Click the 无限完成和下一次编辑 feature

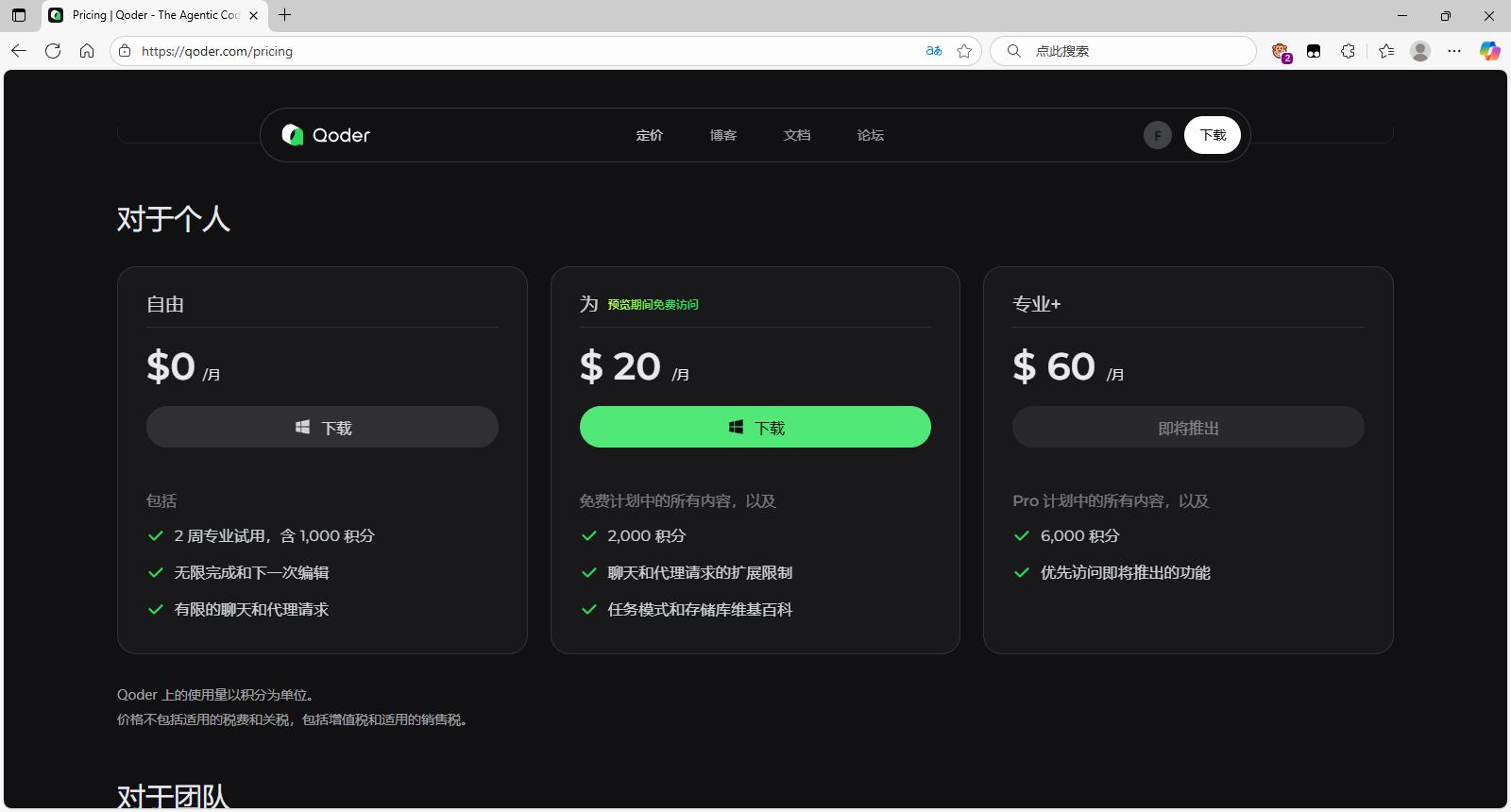251,572
